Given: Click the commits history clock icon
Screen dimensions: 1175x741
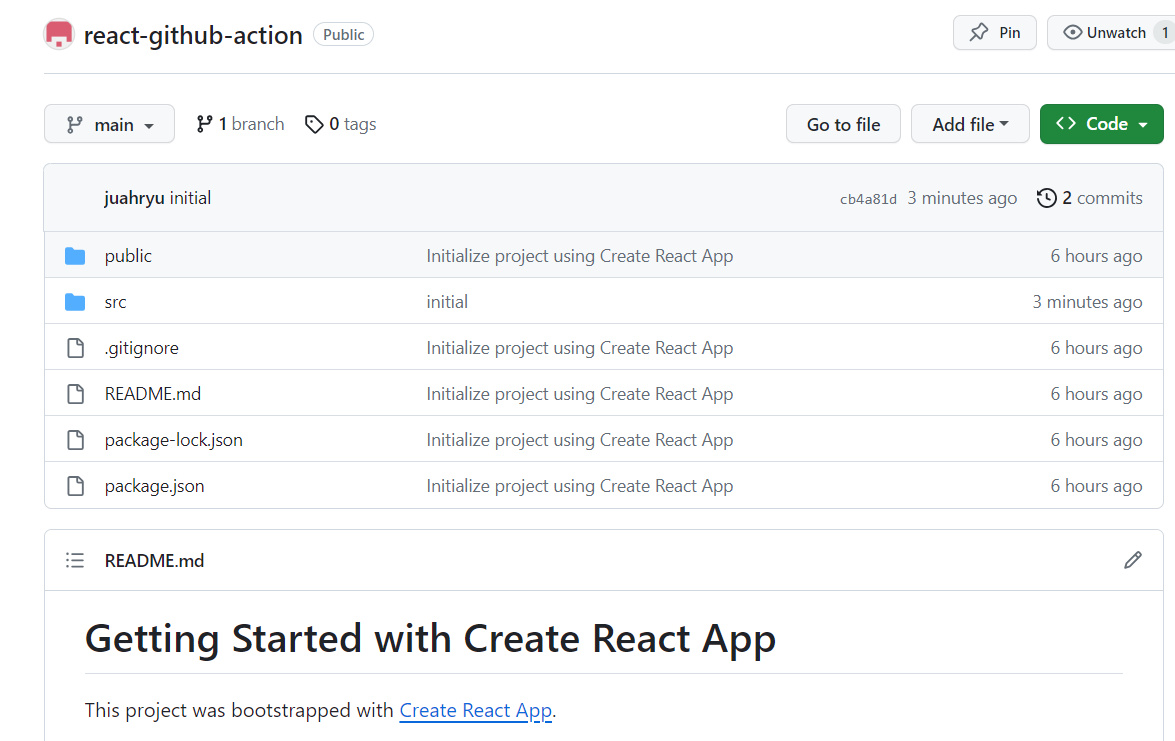Looking at the screenshot, I should [x=1046, y=198].
